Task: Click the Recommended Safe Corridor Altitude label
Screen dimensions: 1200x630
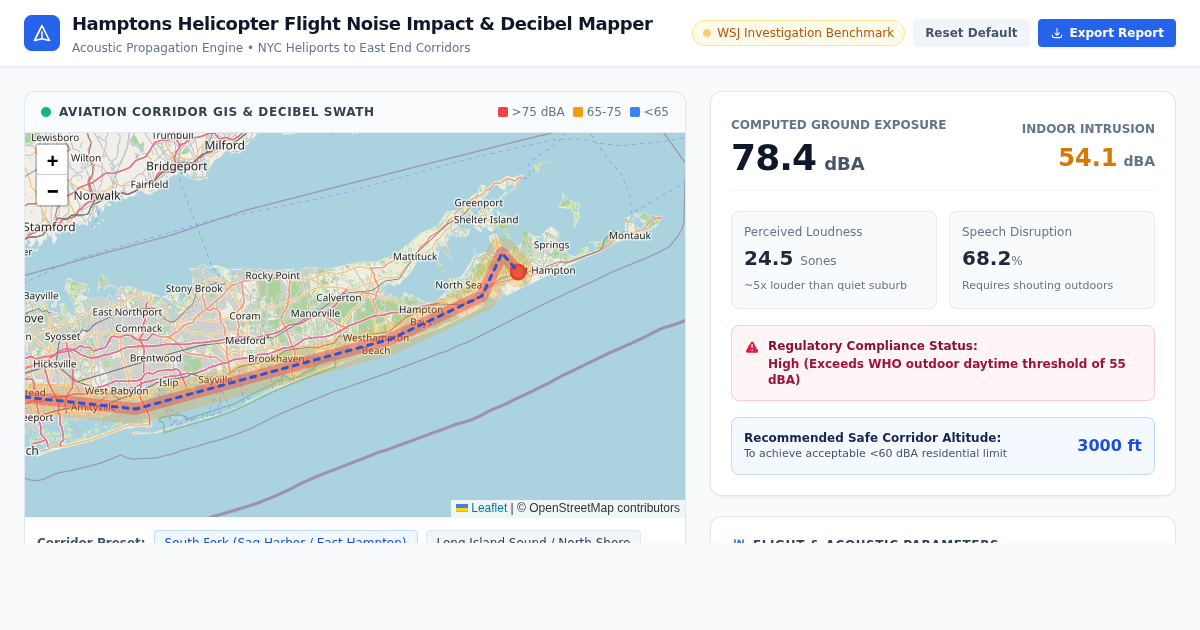Action: click(x=872, y=438)
